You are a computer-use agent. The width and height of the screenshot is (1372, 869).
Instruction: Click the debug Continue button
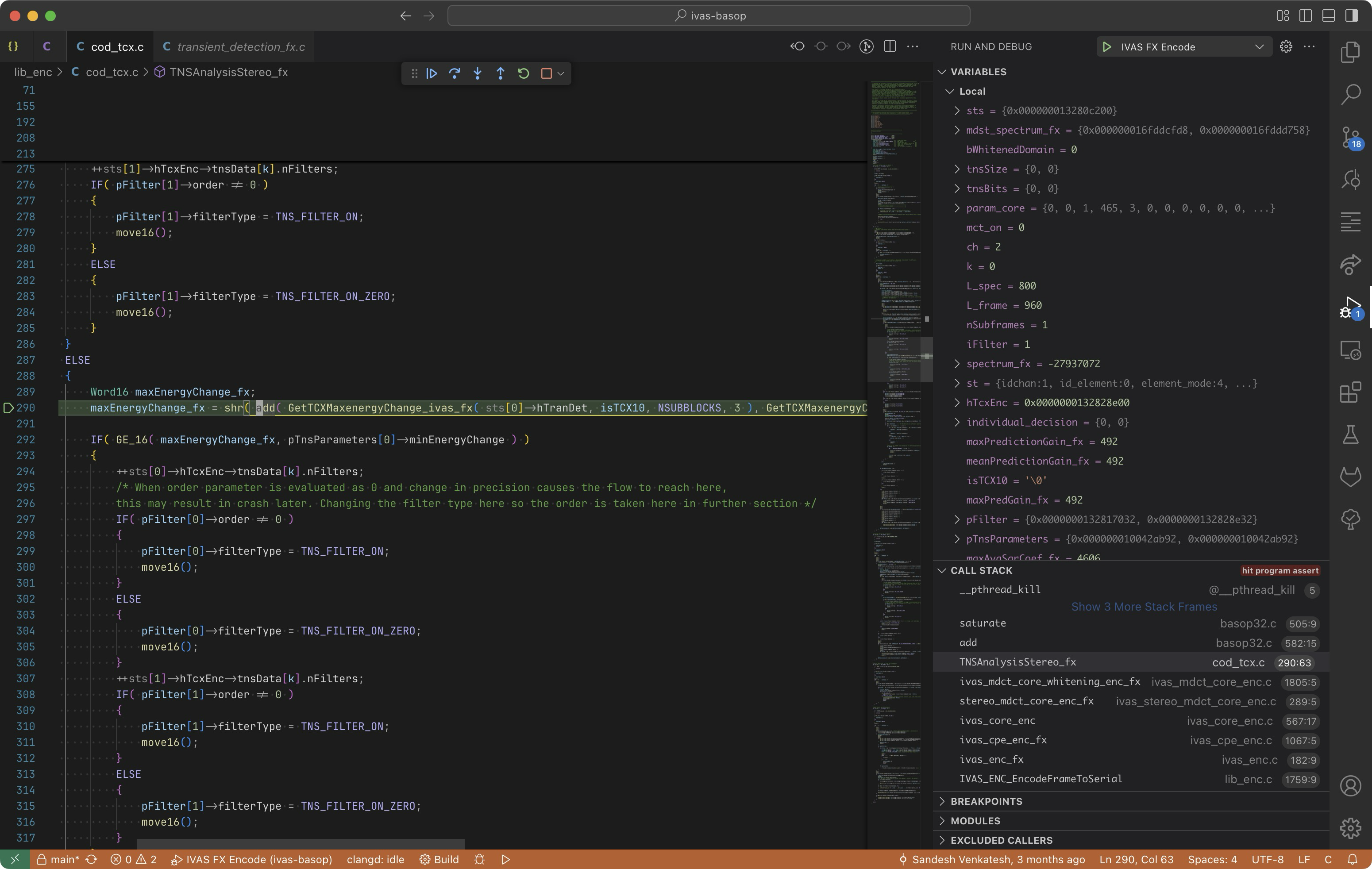[432, 73]
